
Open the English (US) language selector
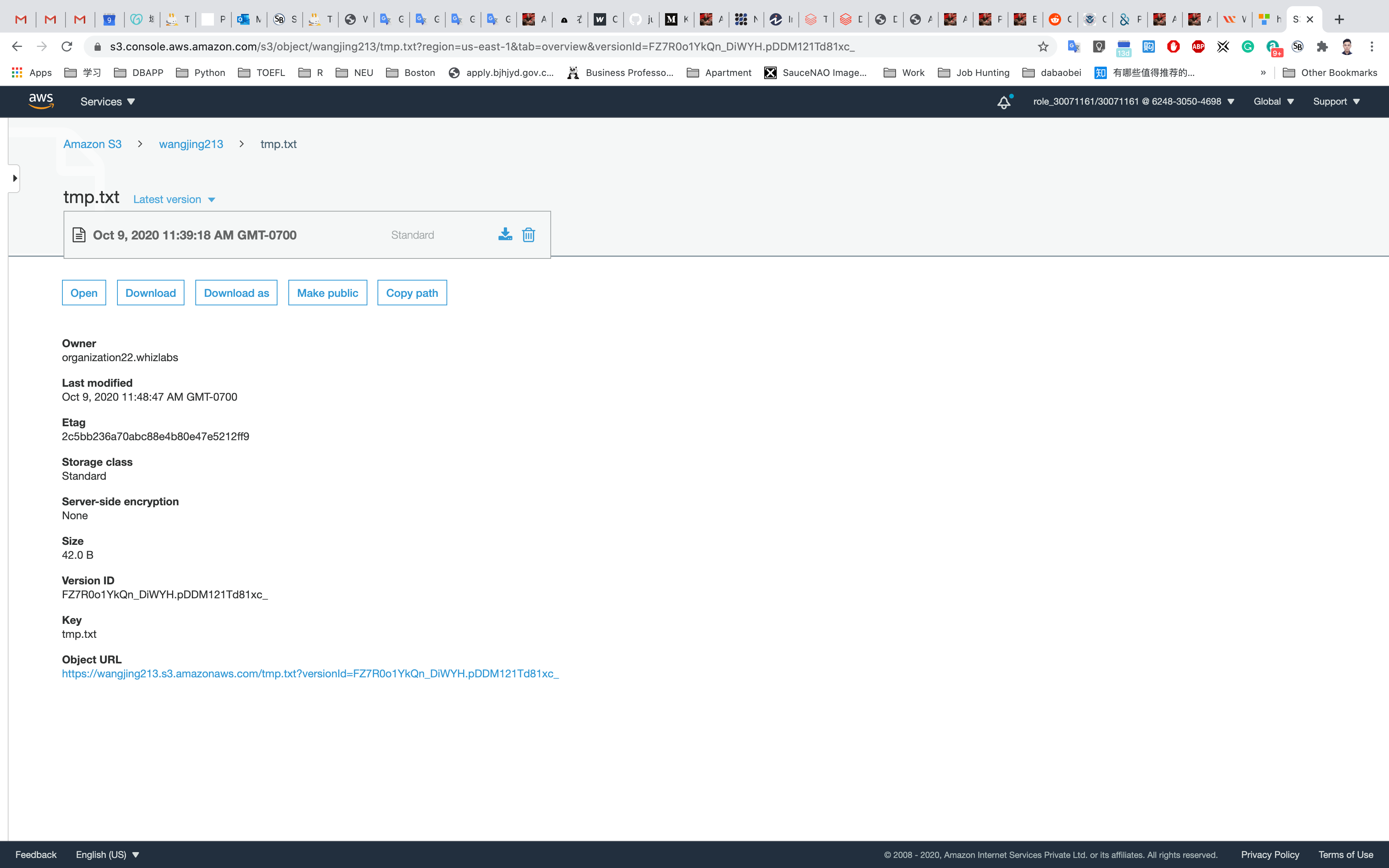[107, 854]
